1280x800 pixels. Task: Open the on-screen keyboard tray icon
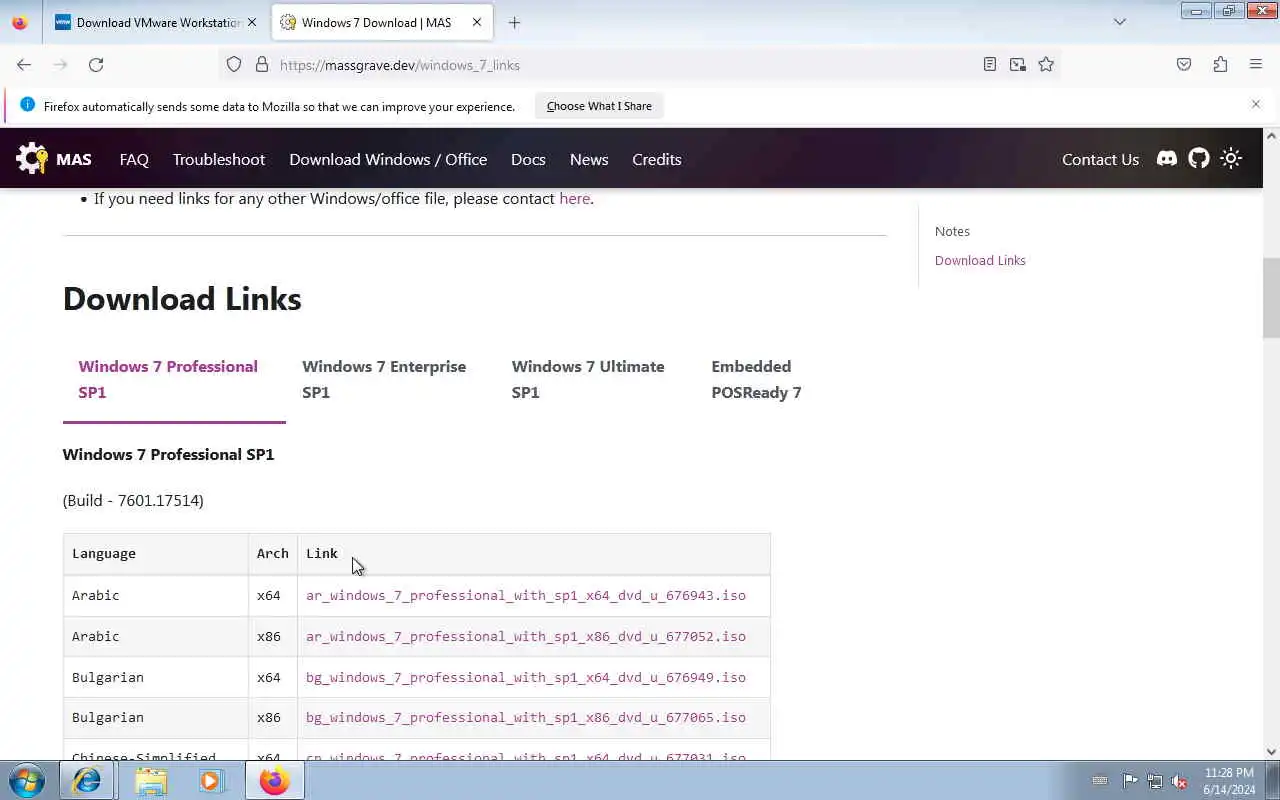click(x=1100, y=781)
